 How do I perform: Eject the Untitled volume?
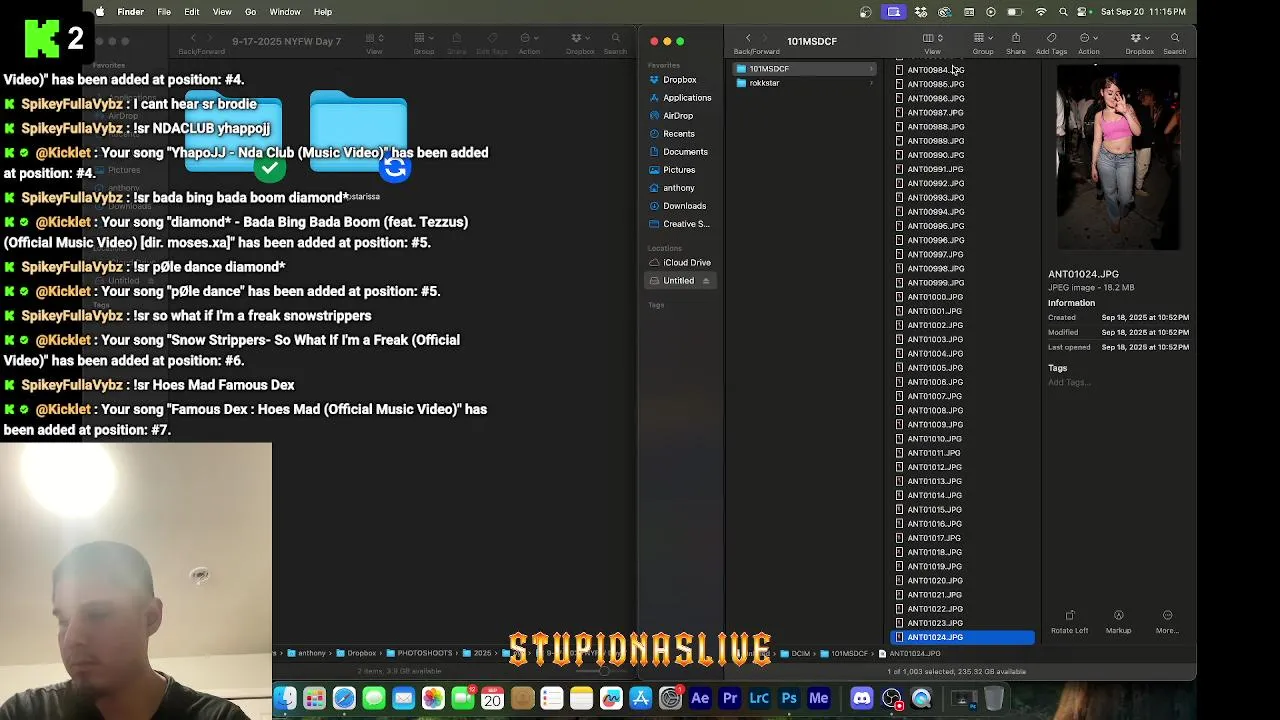[x=706, y=281]
